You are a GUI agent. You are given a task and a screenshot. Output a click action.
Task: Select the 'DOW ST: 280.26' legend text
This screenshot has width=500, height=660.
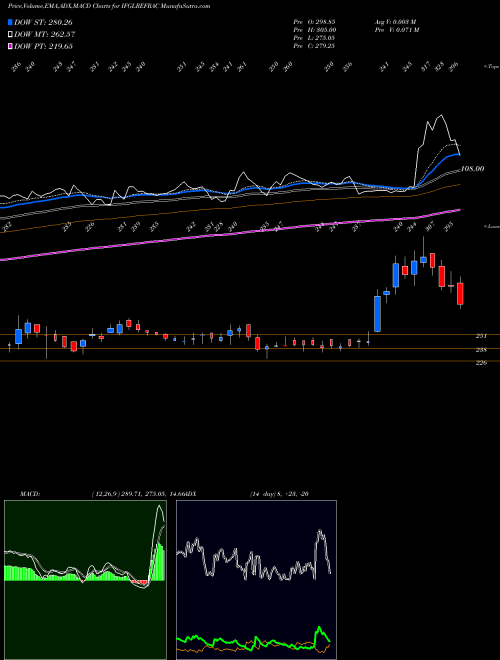point(43,22)
